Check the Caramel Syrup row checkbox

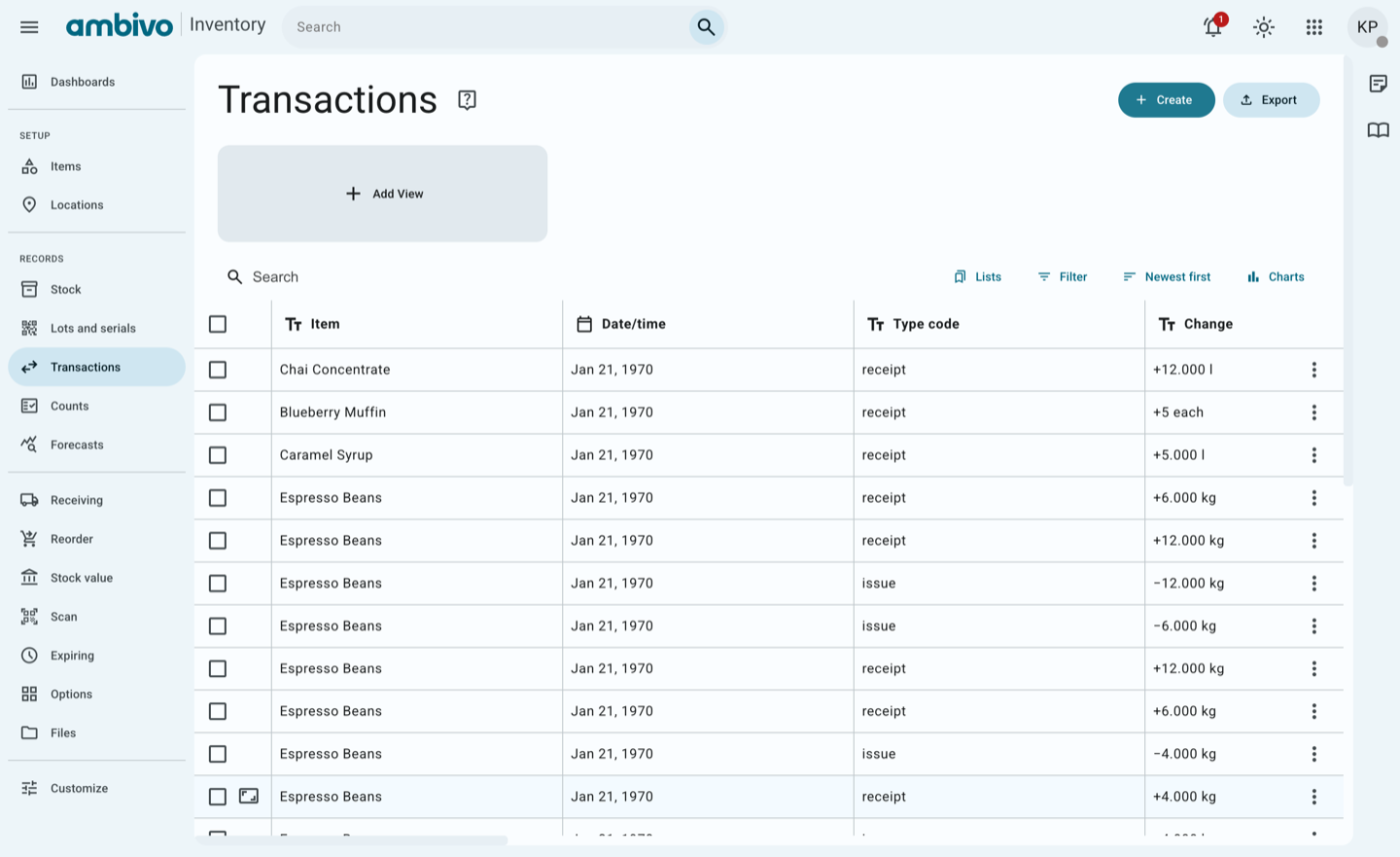[218, 455]
